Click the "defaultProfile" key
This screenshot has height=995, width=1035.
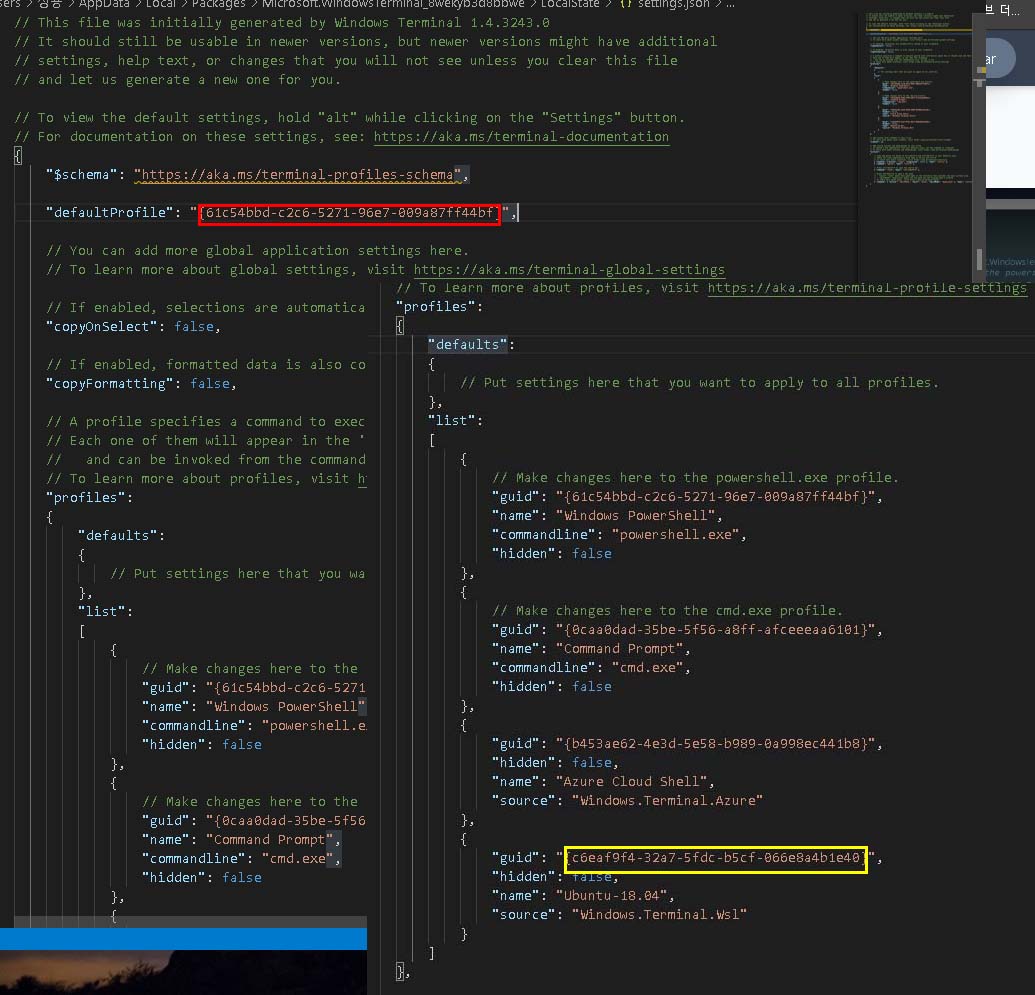[x=109, y=213]
